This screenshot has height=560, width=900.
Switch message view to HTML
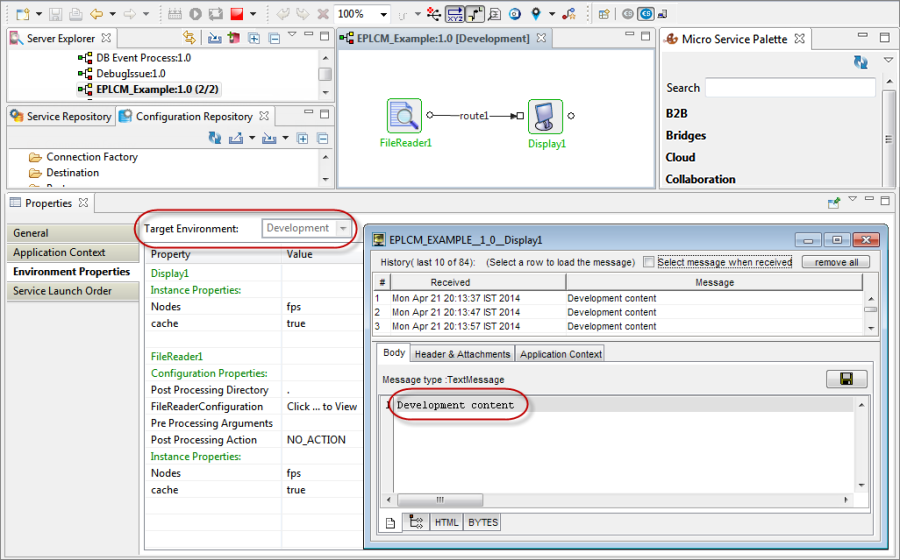tap(446, 523)
